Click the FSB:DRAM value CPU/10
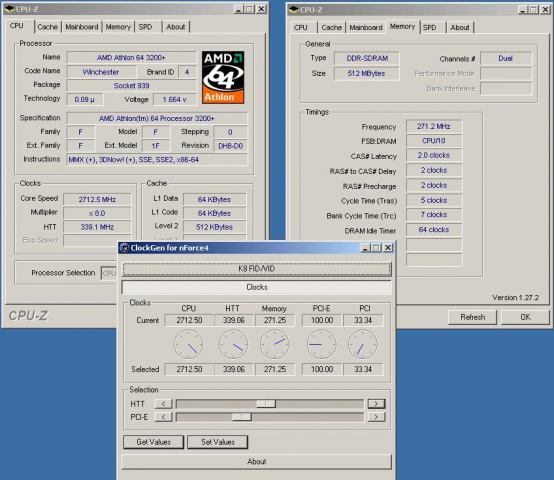Viewport: 554px width, 480px height. coord(434,141)
